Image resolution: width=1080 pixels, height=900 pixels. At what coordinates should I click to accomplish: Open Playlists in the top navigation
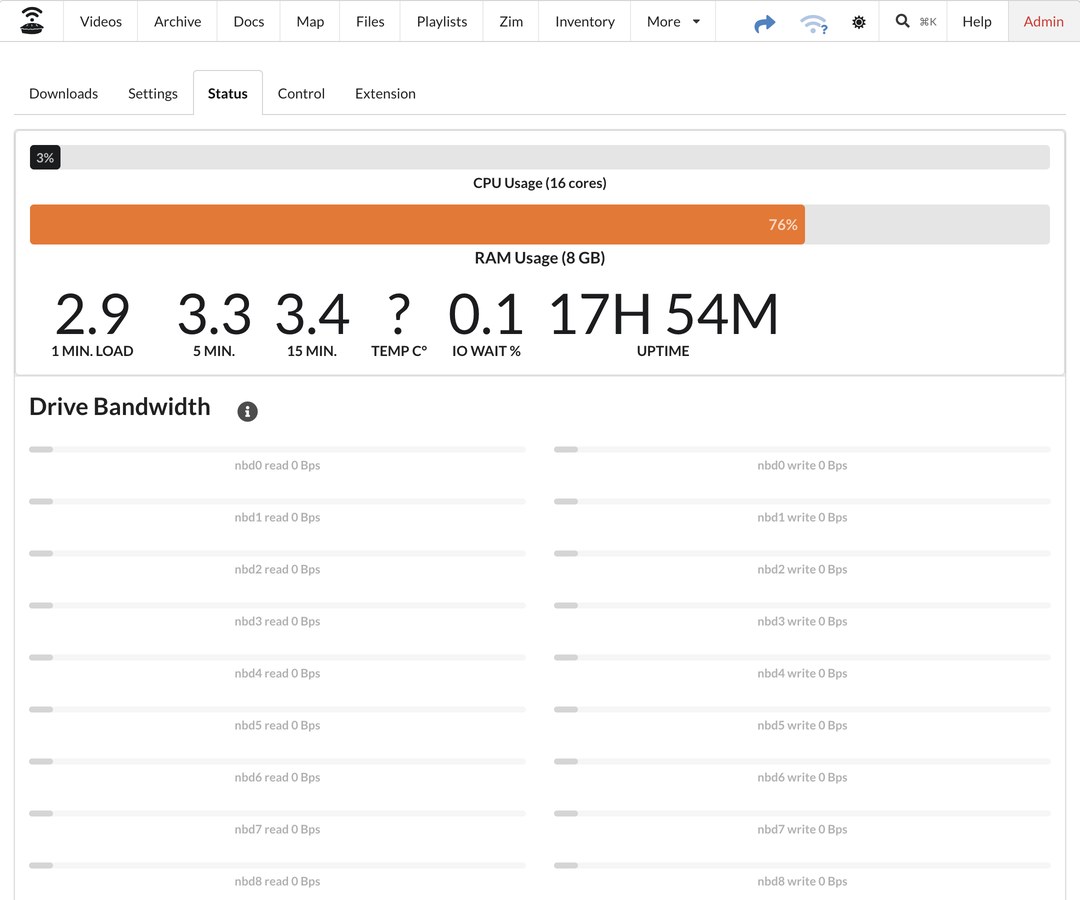(442, 21)
